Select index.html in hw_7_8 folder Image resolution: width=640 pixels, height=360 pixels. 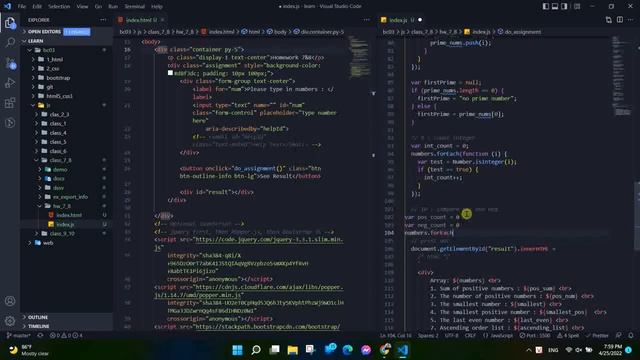point(69,215)
